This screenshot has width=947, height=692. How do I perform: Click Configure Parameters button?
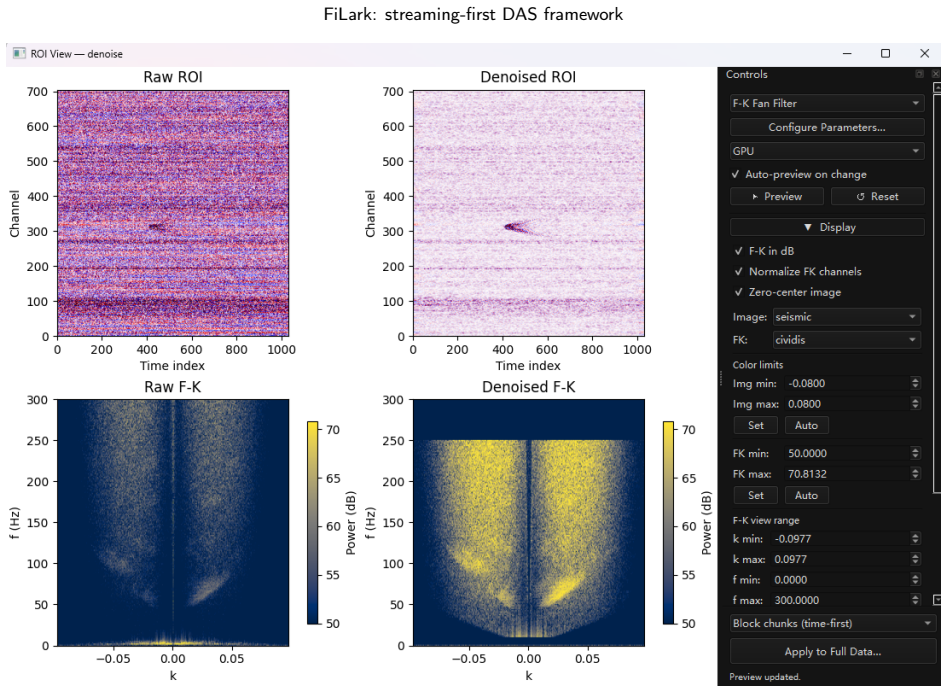[x=827, y=127]
